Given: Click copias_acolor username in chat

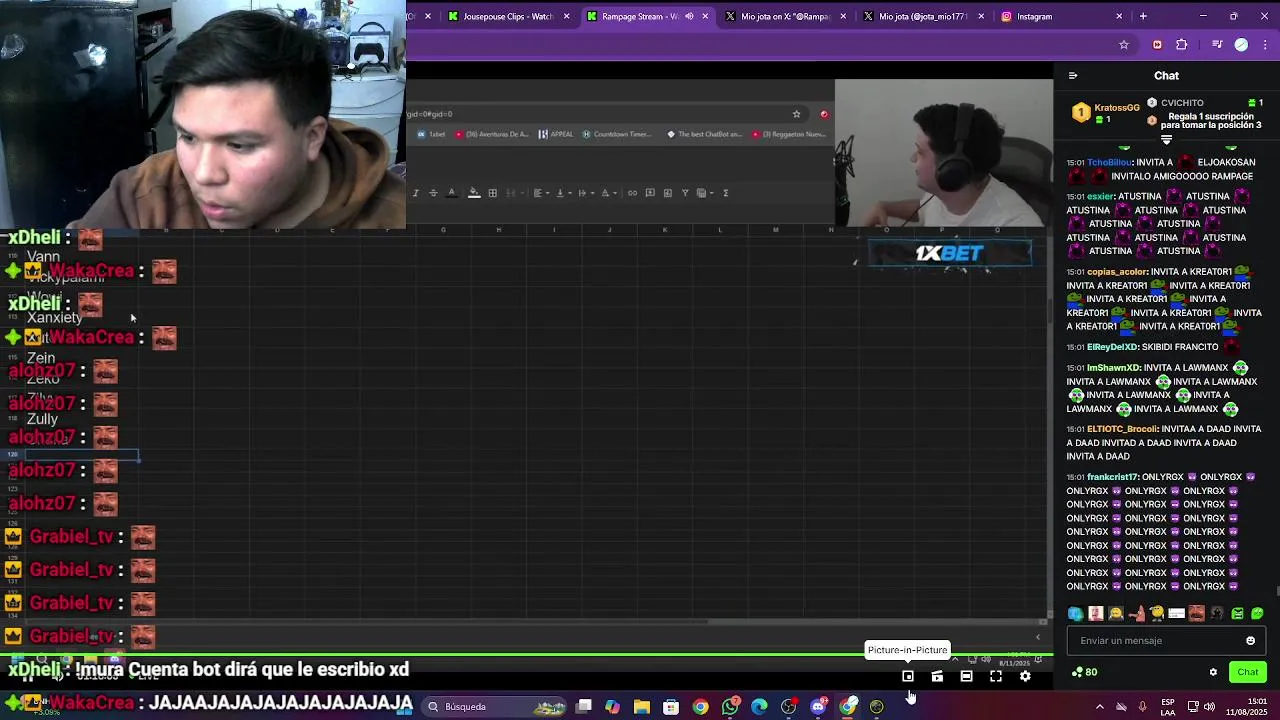Looking at the screenshot, I should point(1117,272).
